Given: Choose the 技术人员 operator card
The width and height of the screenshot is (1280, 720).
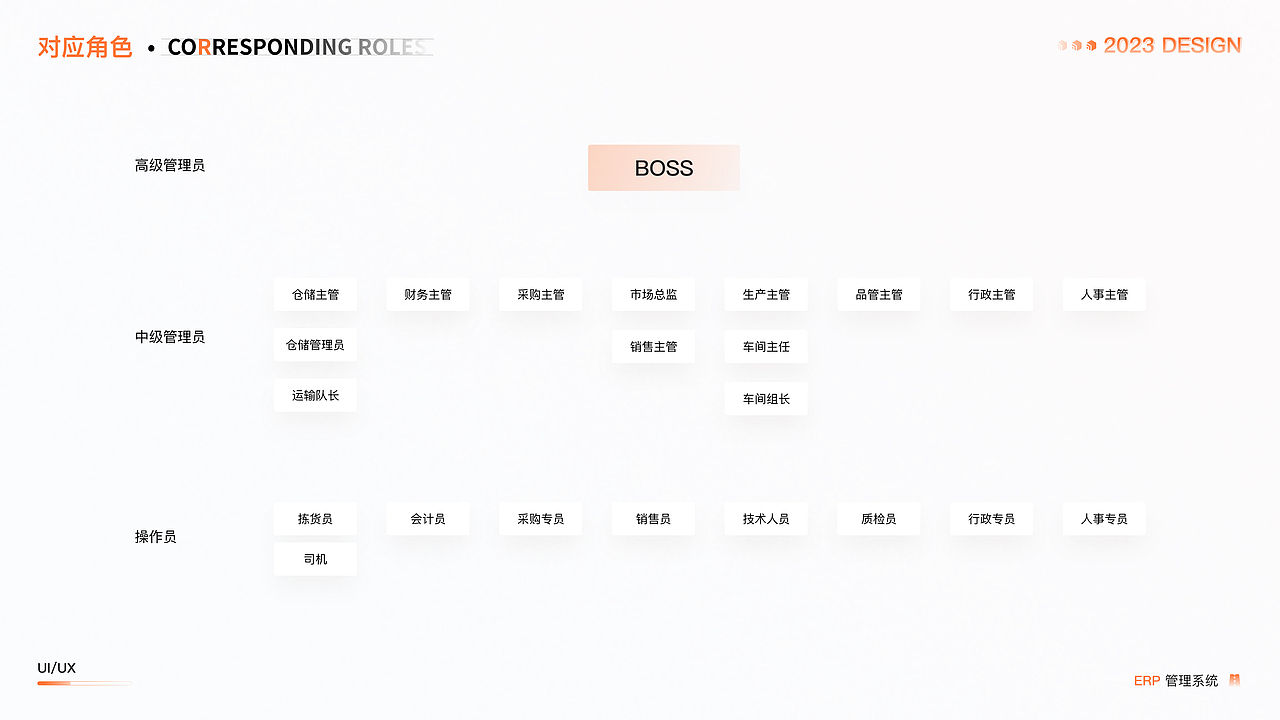Looking at the screenshot, I should (766, 519).
